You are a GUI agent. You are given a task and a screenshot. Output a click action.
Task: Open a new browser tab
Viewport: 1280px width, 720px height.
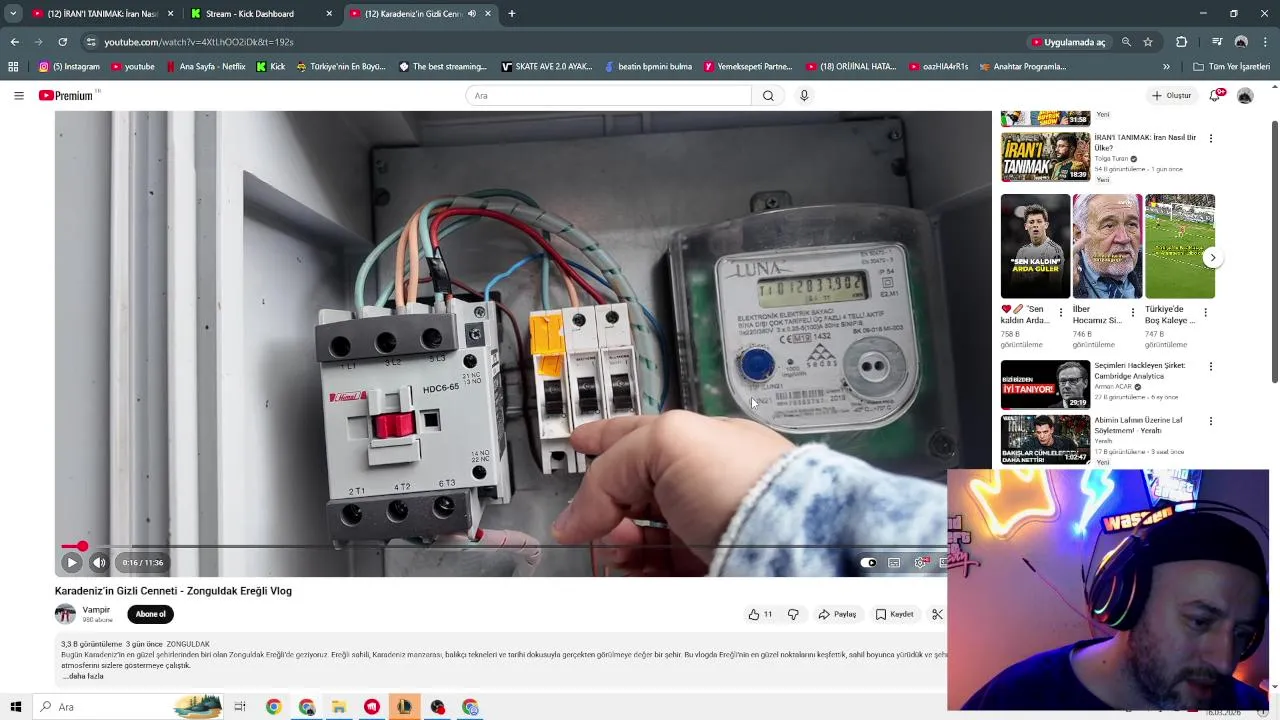click(x=512, y=14)
